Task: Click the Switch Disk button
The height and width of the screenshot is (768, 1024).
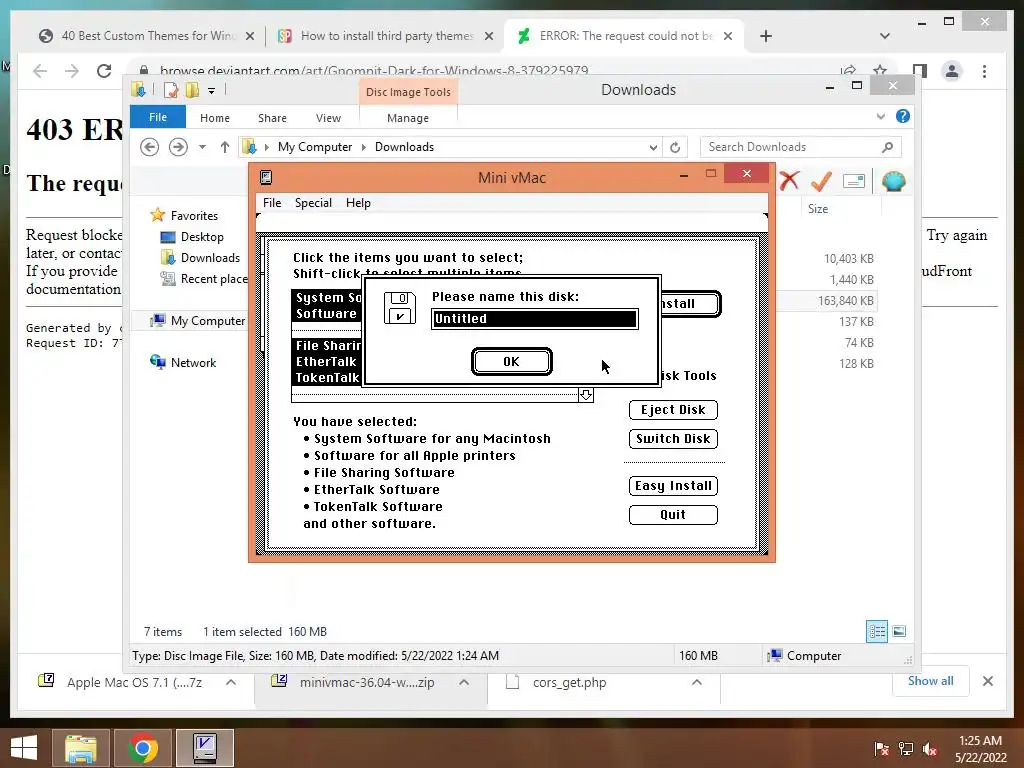Action: 673,438
